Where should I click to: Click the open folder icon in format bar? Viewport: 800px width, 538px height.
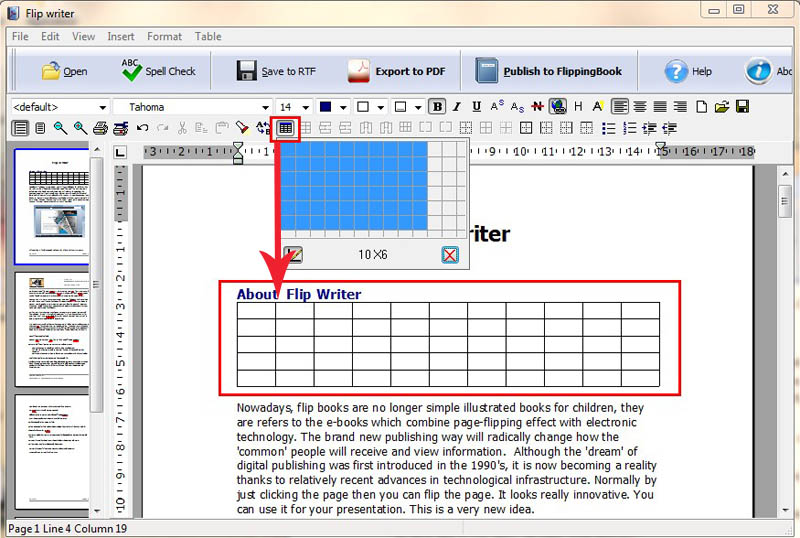point(722,107)
